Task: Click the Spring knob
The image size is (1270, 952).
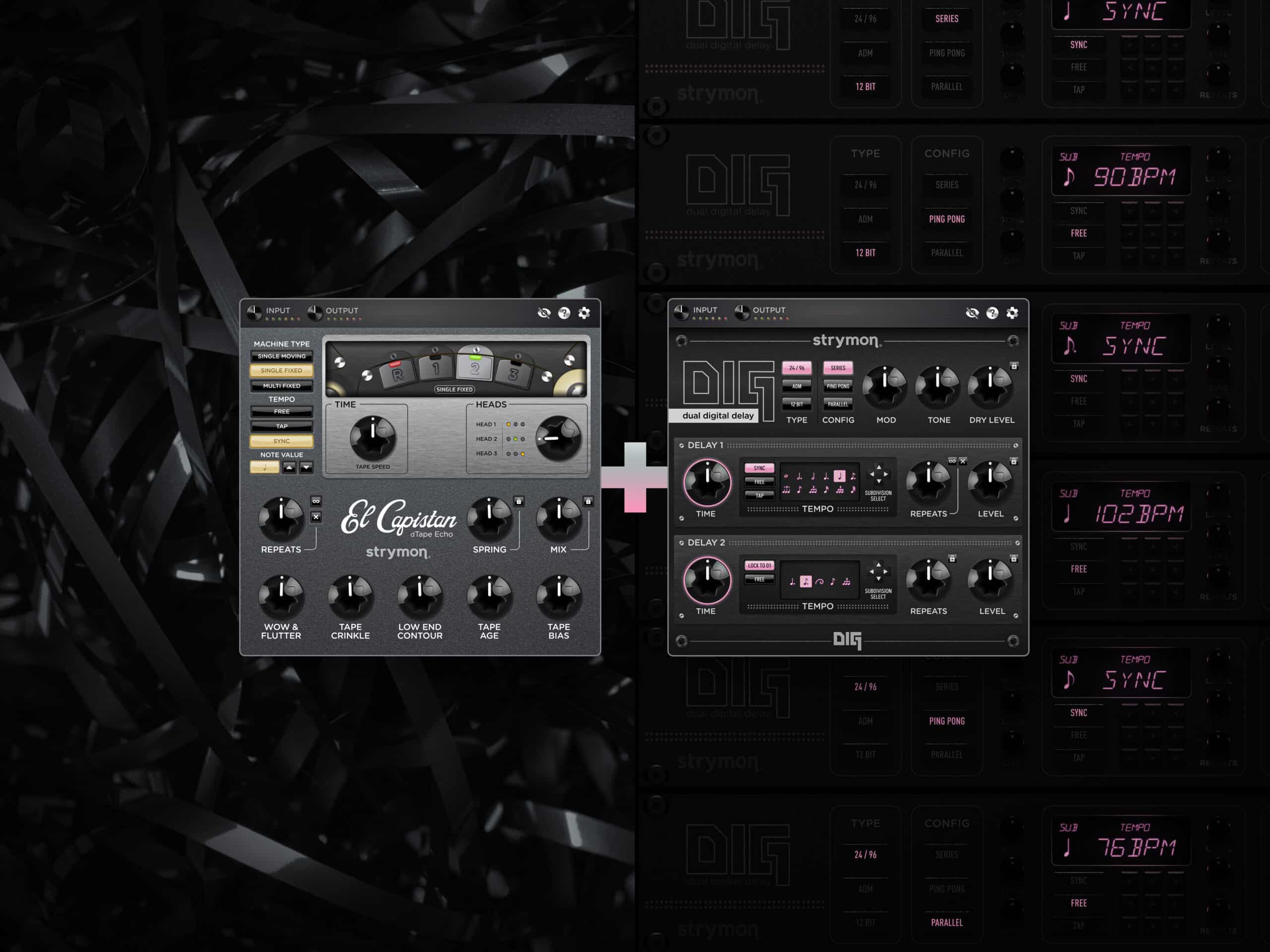Action: point(490,519)
